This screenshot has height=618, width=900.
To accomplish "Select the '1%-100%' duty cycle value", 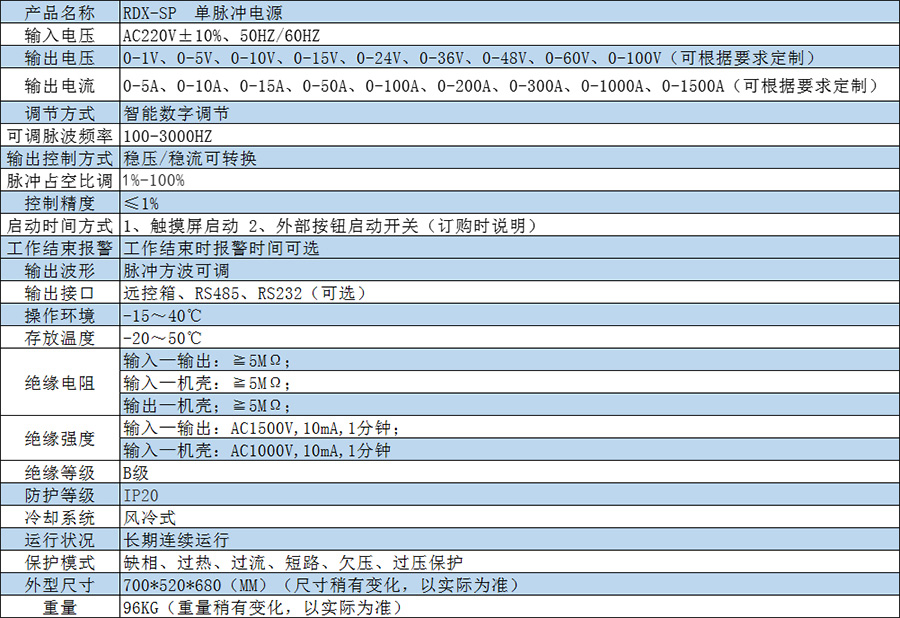I will pos(154,181).
